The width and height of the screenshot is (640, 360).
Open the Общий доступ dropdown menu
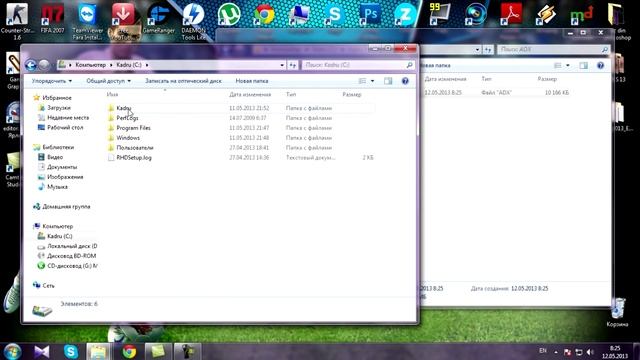pyautogui.click(x=109, y=81)
